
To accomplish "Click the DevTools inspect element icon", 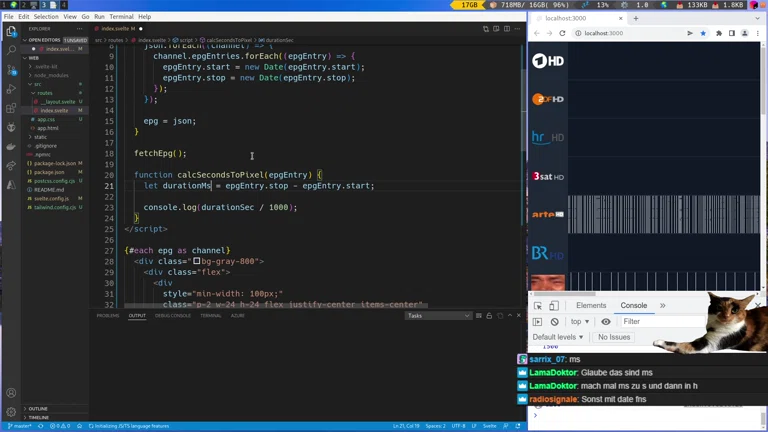I will click(538, 306).
